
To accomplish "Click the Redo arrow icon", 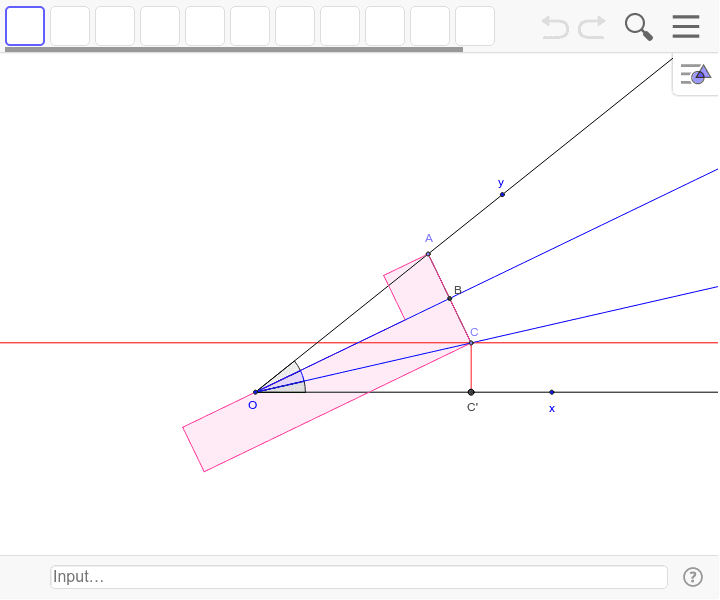I will [x=592, y=27].
